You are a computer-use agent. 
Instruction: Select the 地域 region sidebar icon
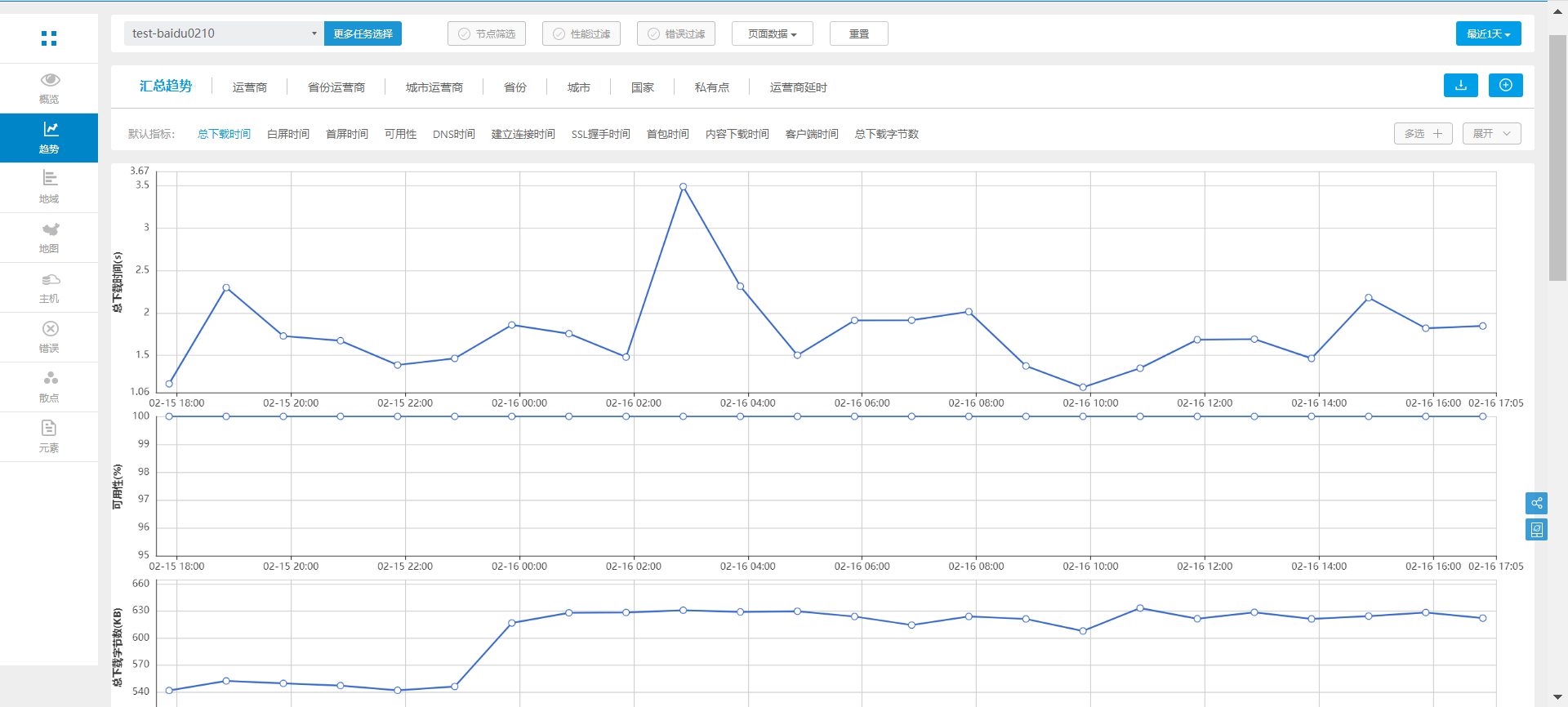click(49, 179)
